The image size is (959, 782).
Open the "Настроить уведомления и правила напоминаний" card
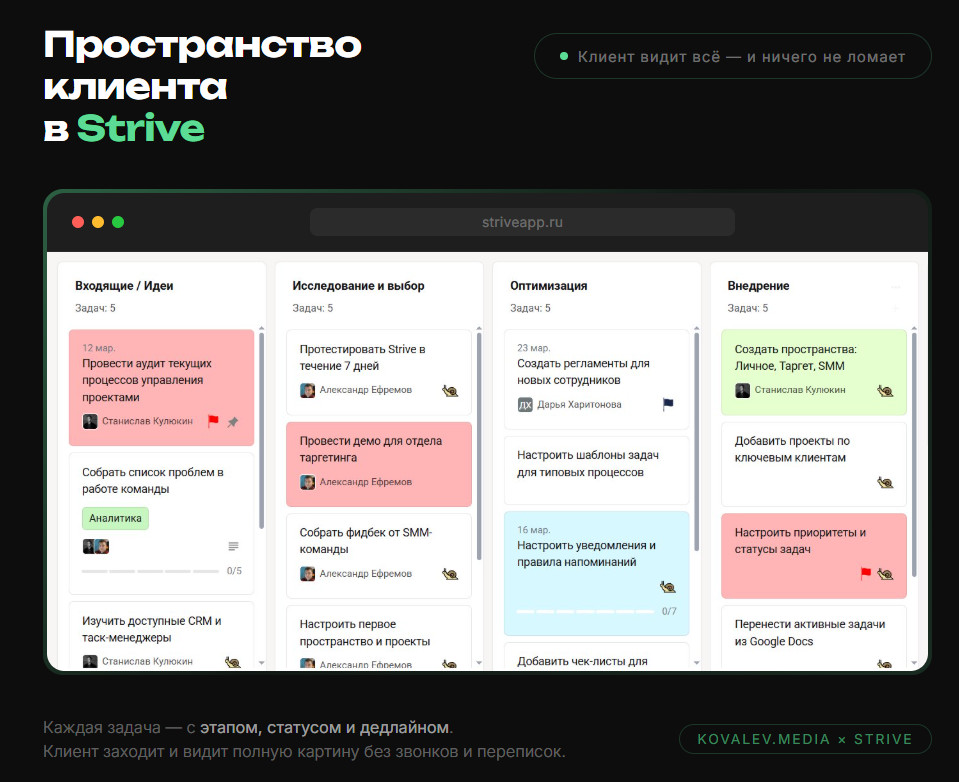(597, 574)
